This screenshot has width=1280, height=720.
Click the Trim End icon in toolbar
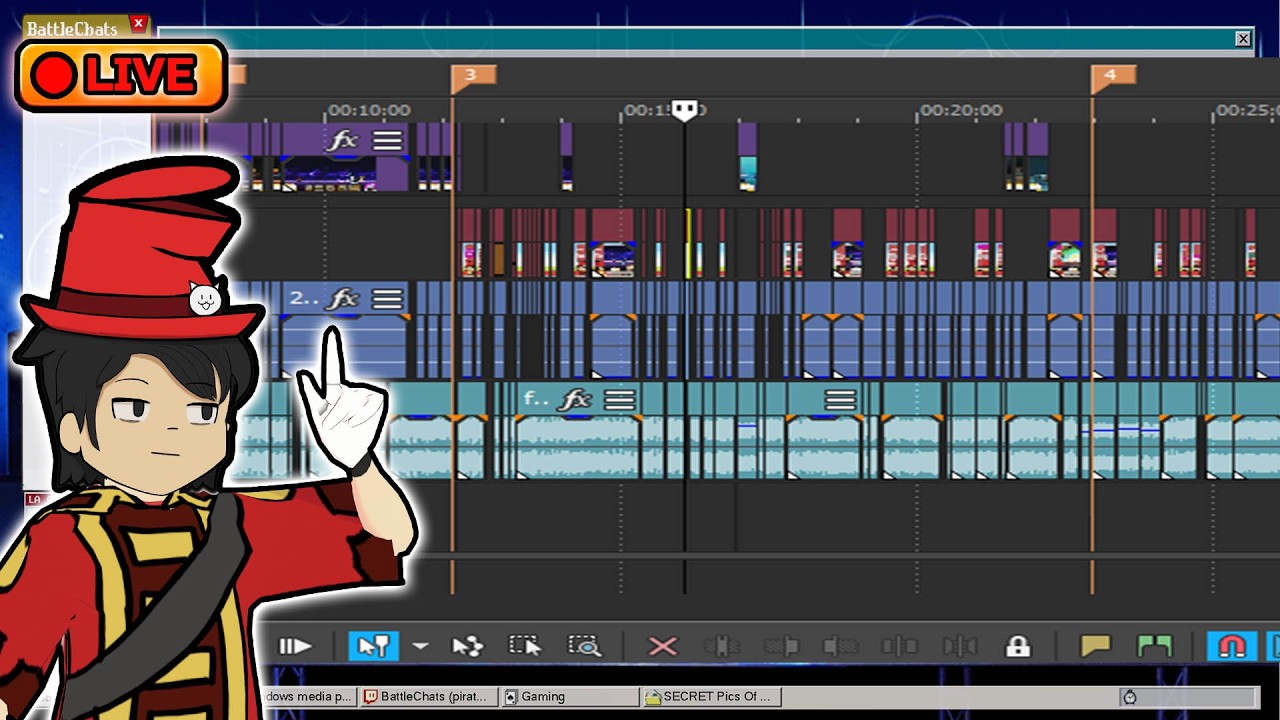pos(841,646)
